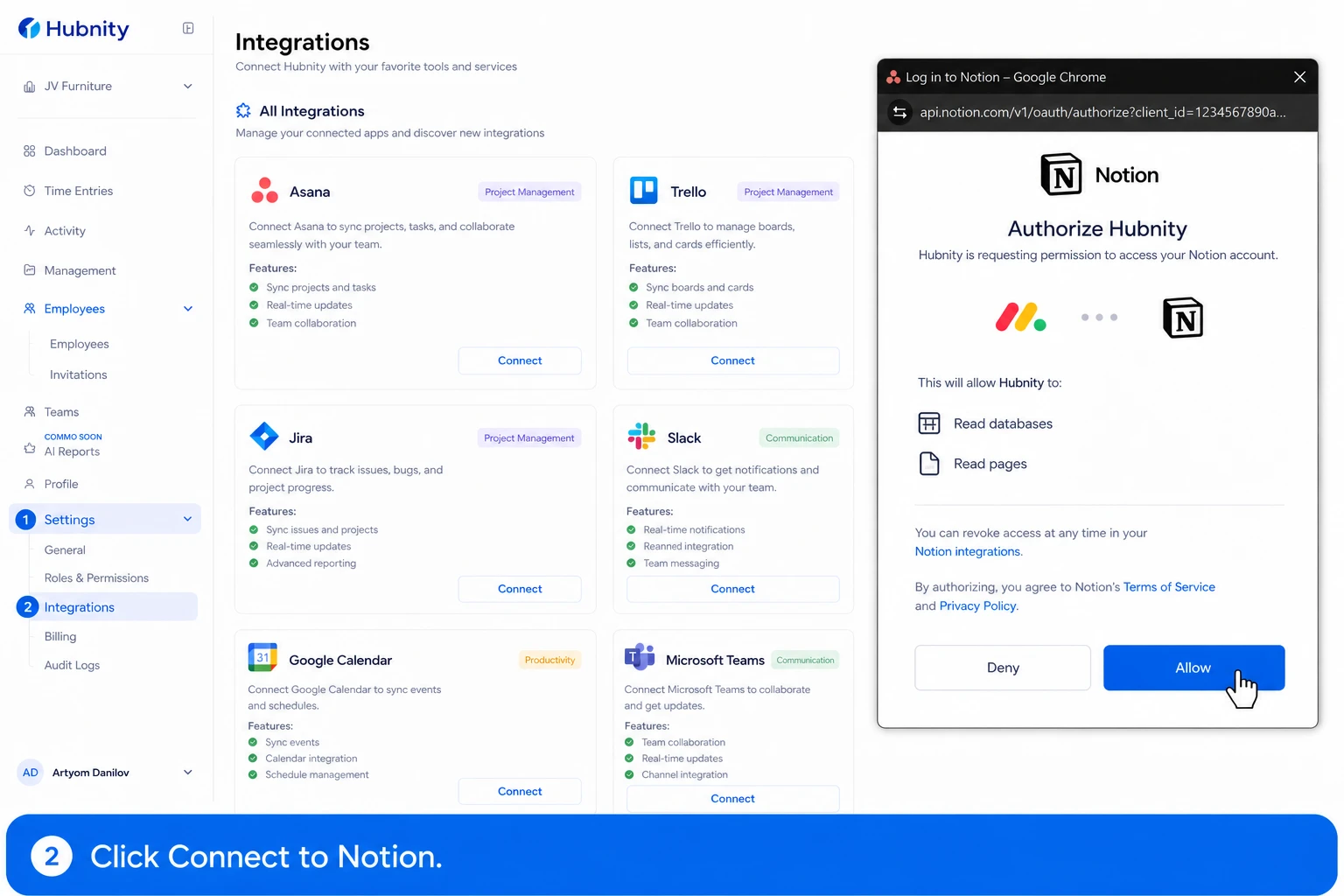Open Audit Logs
This screenshot has height=896, width=1344.
tap(72, 666)
